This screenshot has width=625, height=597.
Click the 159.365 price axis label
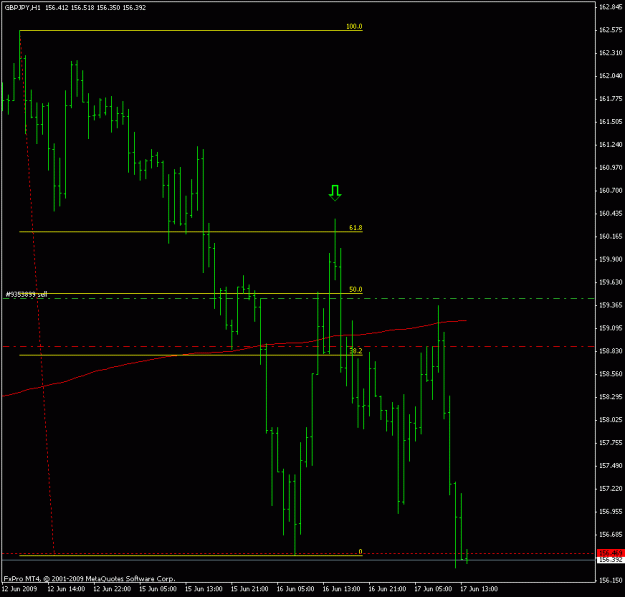pos(611,305)
